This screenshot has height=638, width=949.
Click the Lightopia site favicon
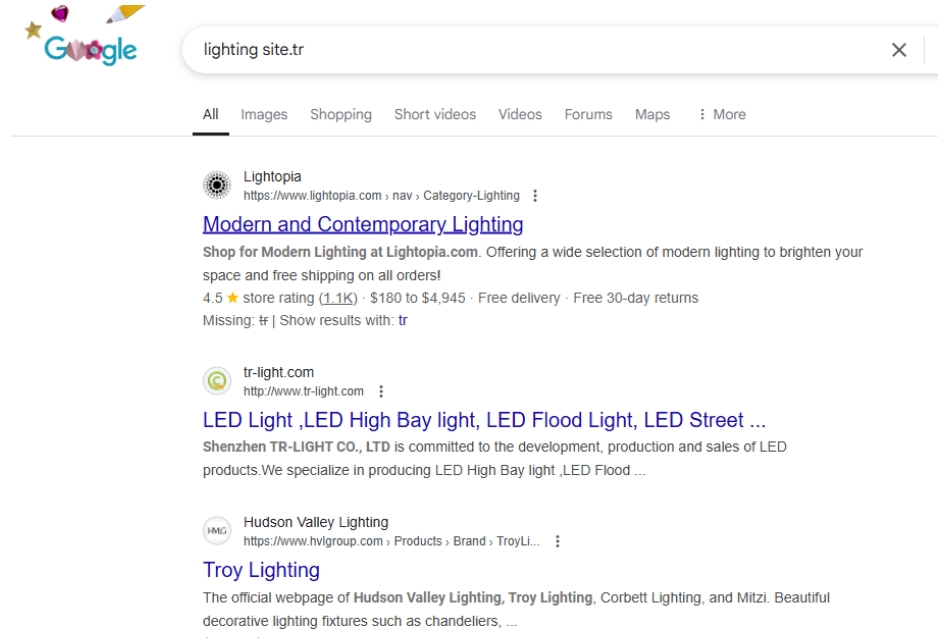click(x=217, y=185)
